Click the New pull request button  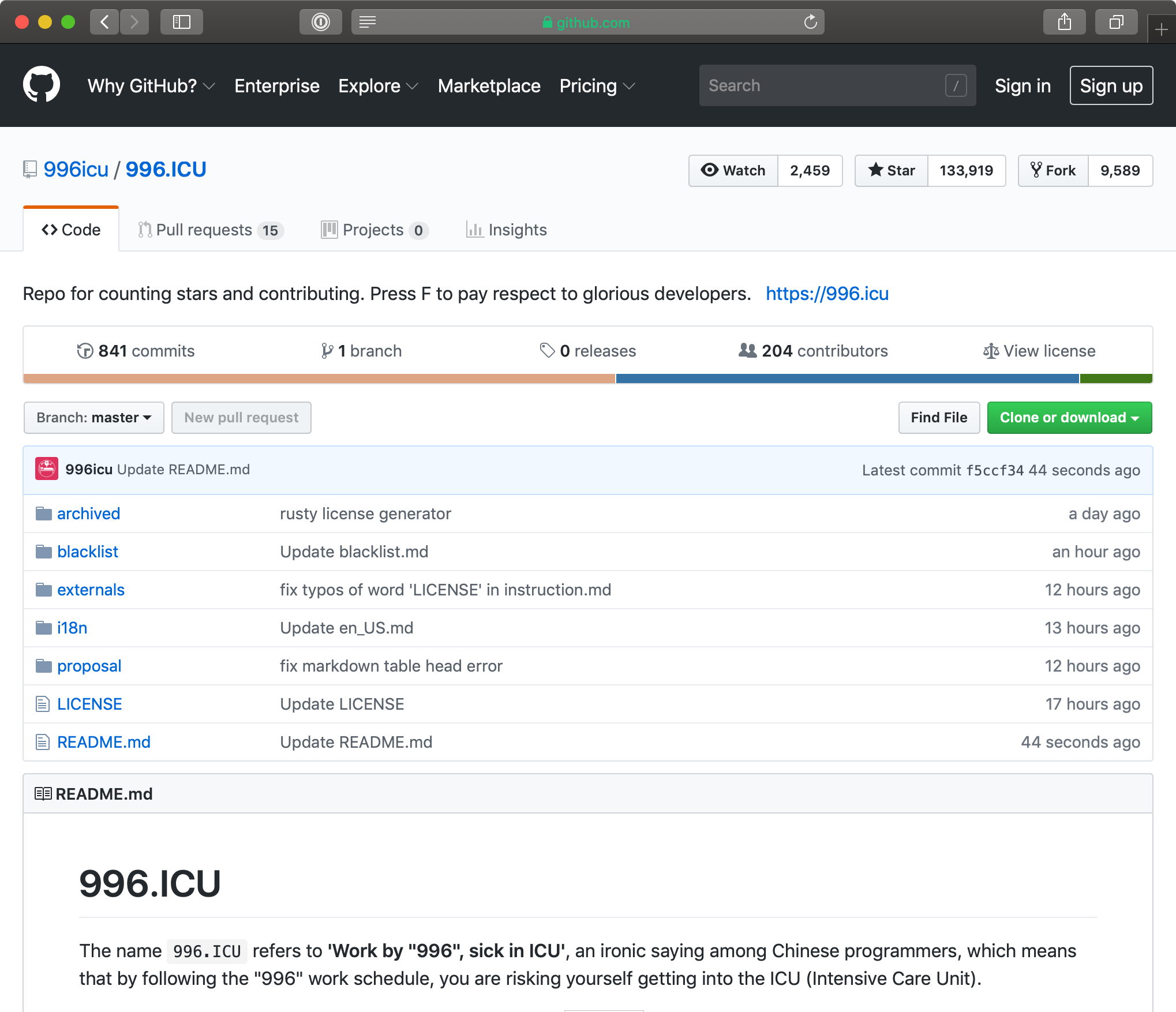pyautogui.click(x=241, y=418)
